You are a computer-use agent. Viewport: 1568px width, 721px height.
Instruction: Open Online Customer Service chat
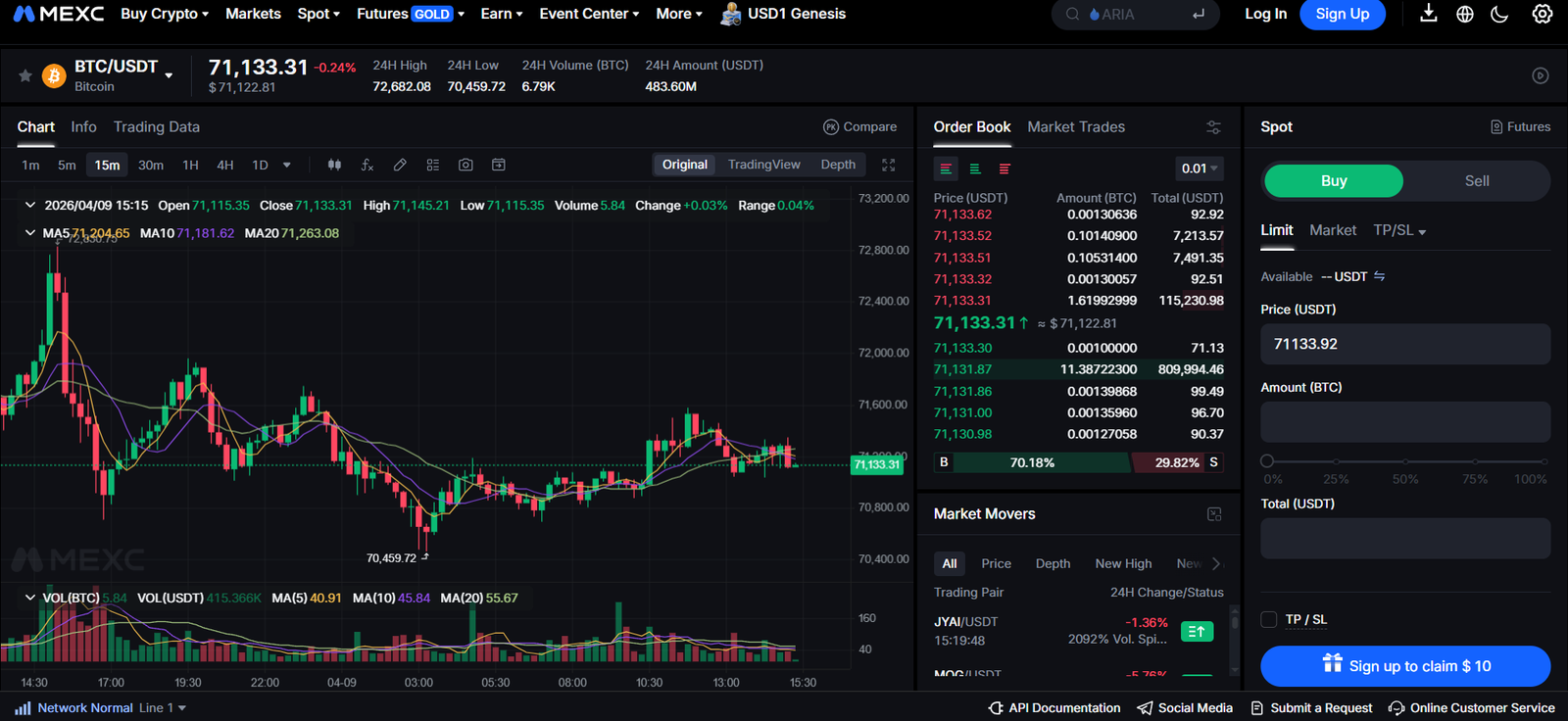pos(1472,707)
